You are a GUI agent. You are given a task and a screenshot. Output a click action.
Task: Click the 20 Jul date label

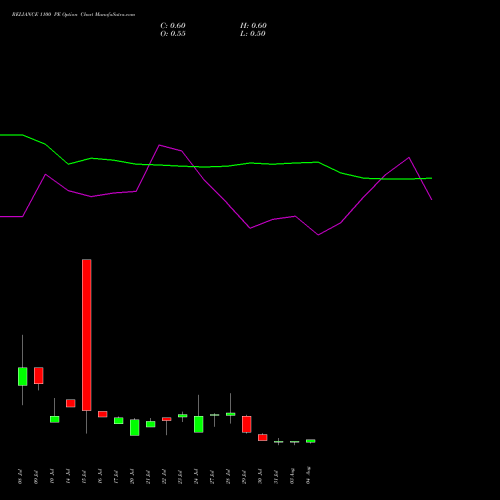pos(132,476)
